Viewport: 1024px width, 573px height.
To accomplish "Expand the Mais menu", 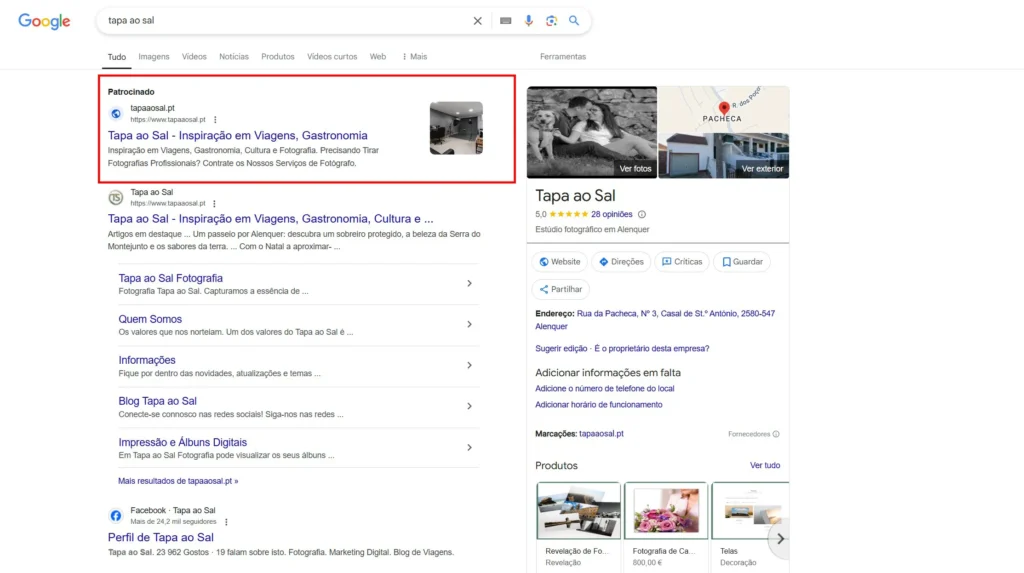I will (415, 57).
